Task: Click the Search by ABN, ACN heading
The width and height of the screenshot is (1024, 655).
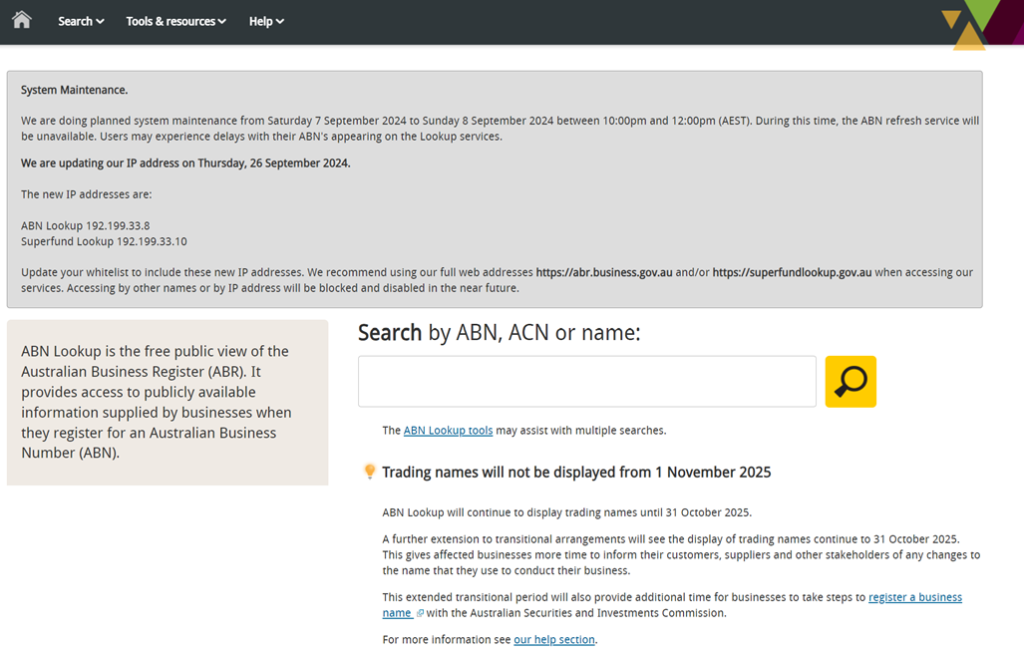Action: click(498, 333)
